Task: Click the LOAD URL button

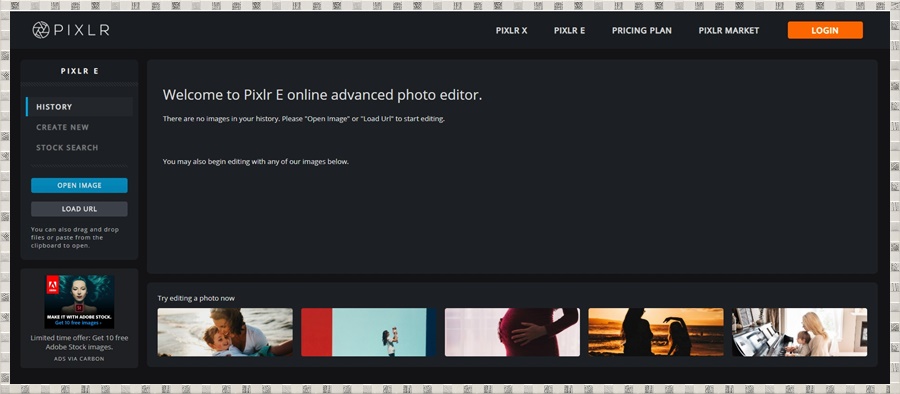Action: 79,209
